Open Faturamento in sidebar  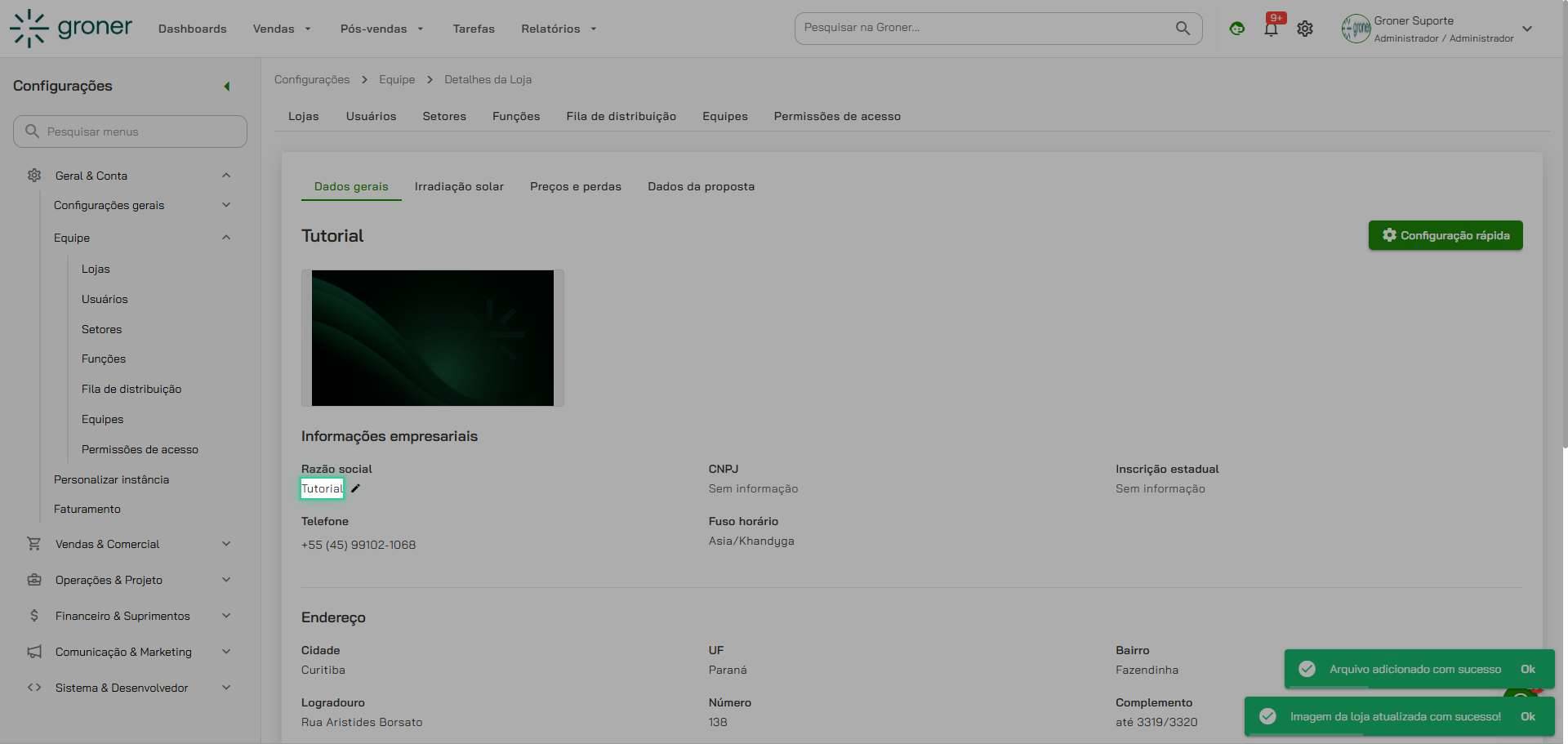(x=87, y=509)
